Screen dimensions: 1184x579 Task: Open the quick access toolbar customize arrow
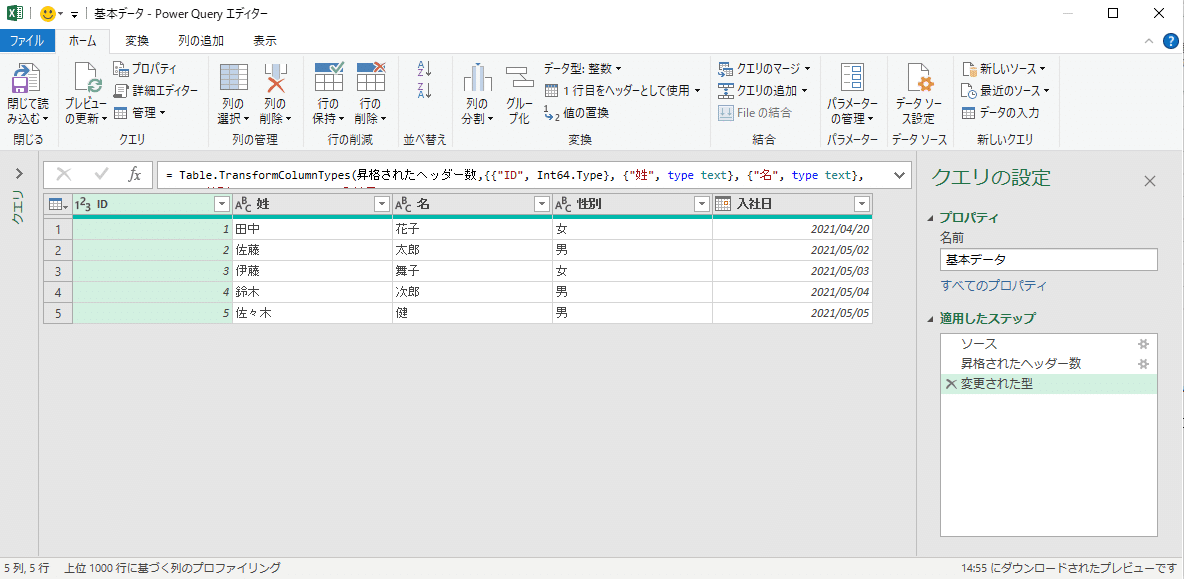point(75,14)
